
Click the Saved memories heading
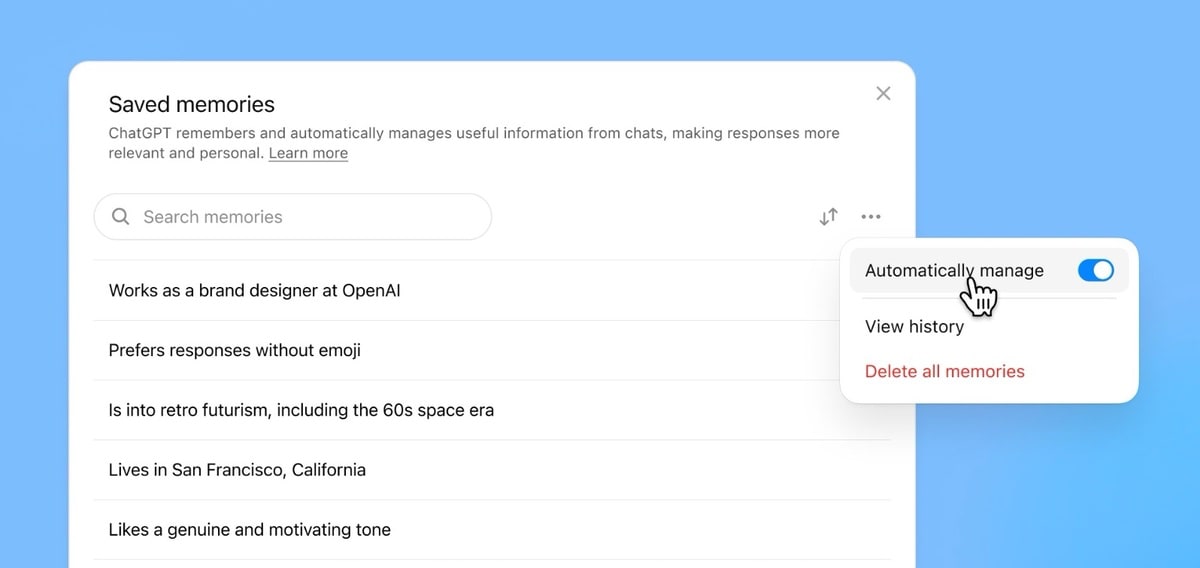[191, 104]
